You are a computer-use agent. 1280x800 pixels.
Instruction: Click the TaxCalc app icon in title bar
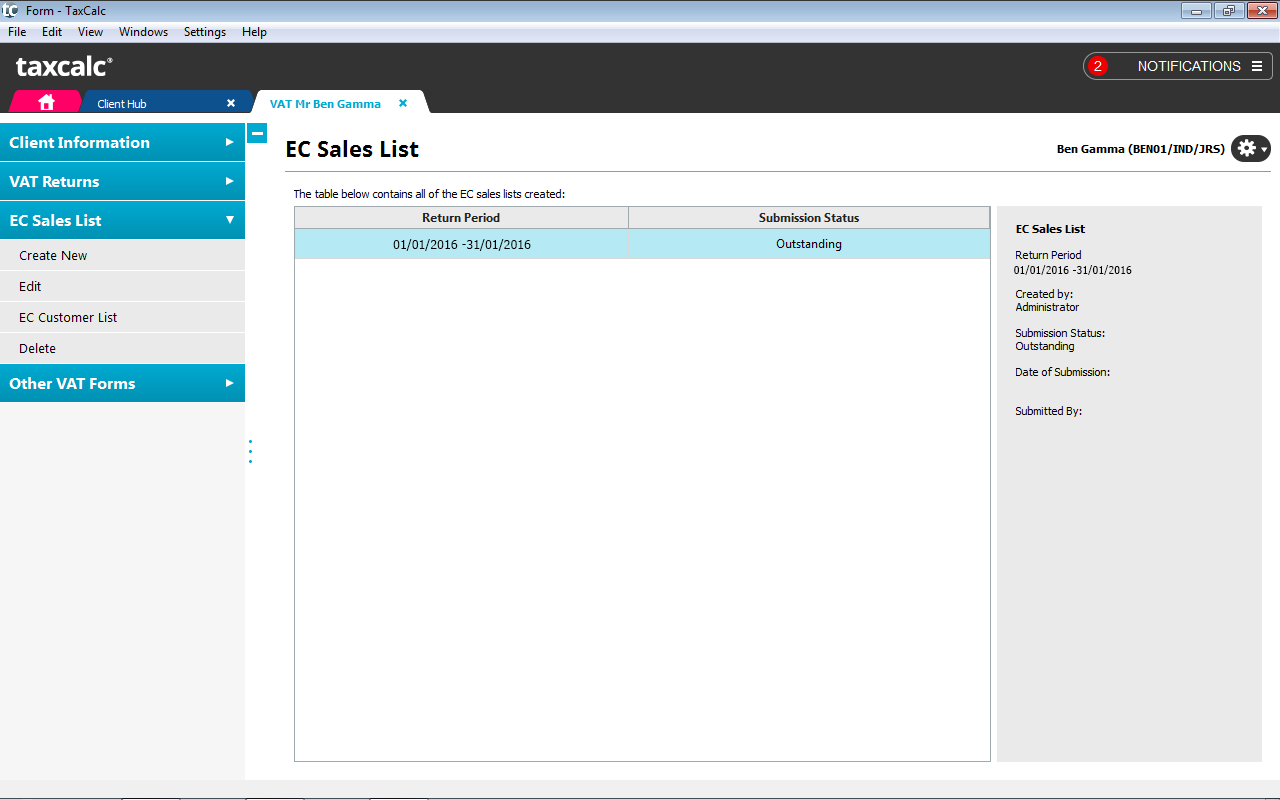tap(10, 10)
